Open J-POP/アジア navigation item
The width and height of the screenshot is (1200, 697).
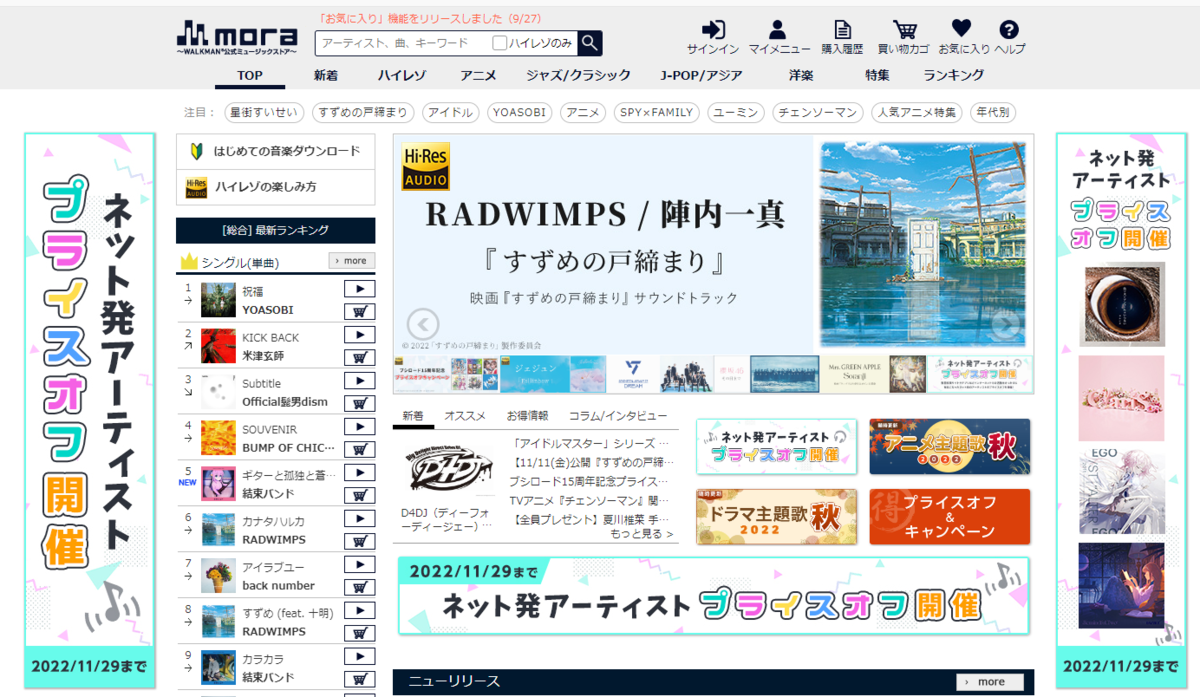701,75
